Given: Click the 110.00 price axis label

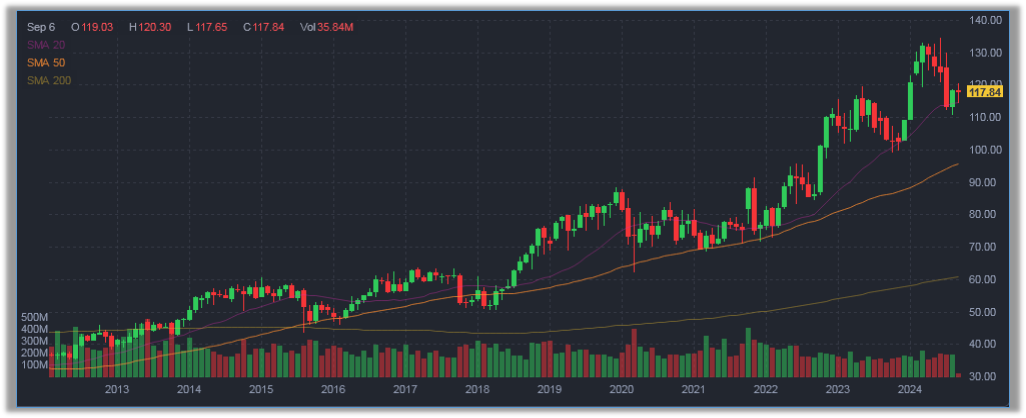Looking at the screenshot, I should point(985,117).
